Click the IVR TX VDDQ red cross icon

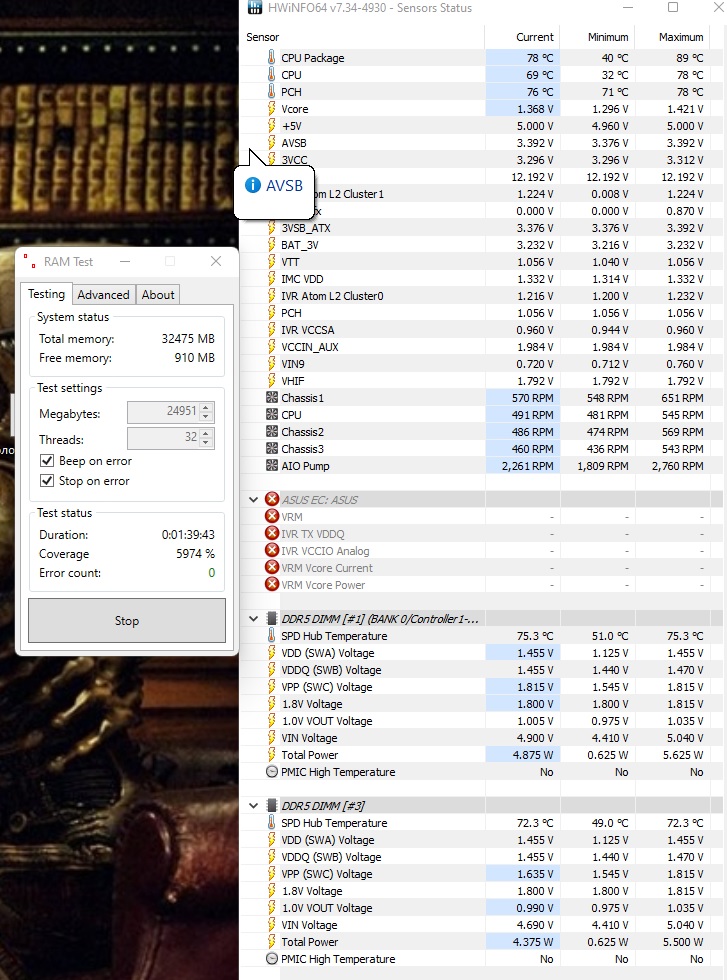tap(272, 533)
